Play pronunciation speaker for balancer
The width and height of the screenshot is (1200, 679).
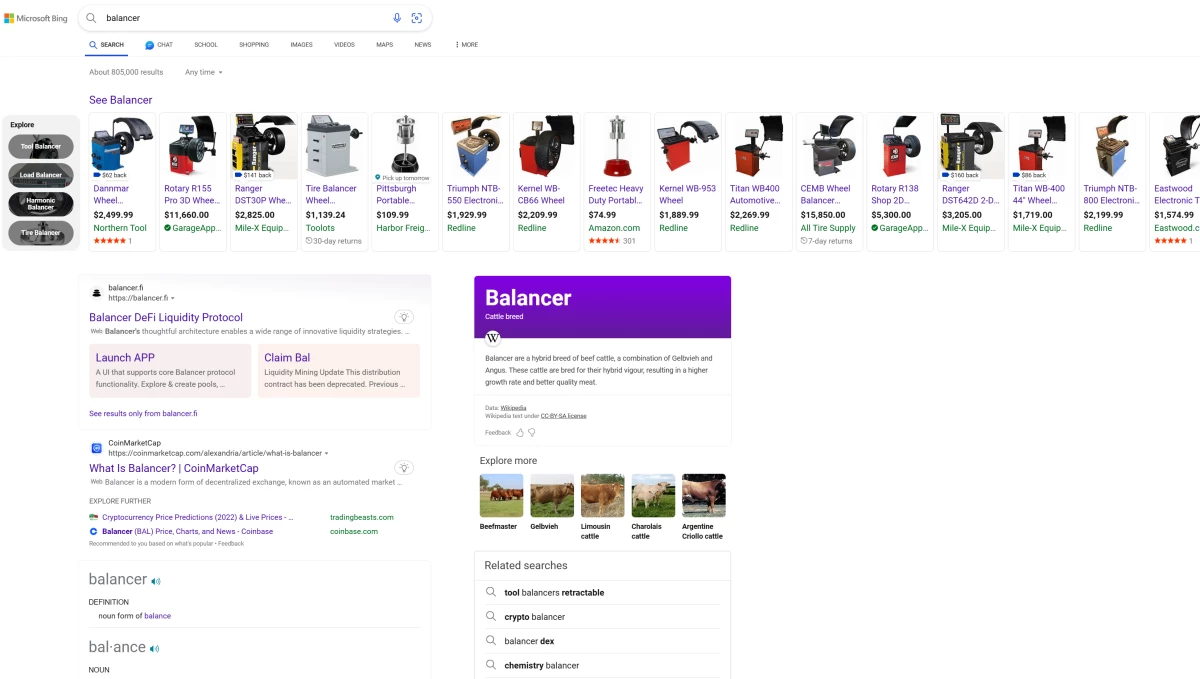pyautogui.click(x=156, y=581)
